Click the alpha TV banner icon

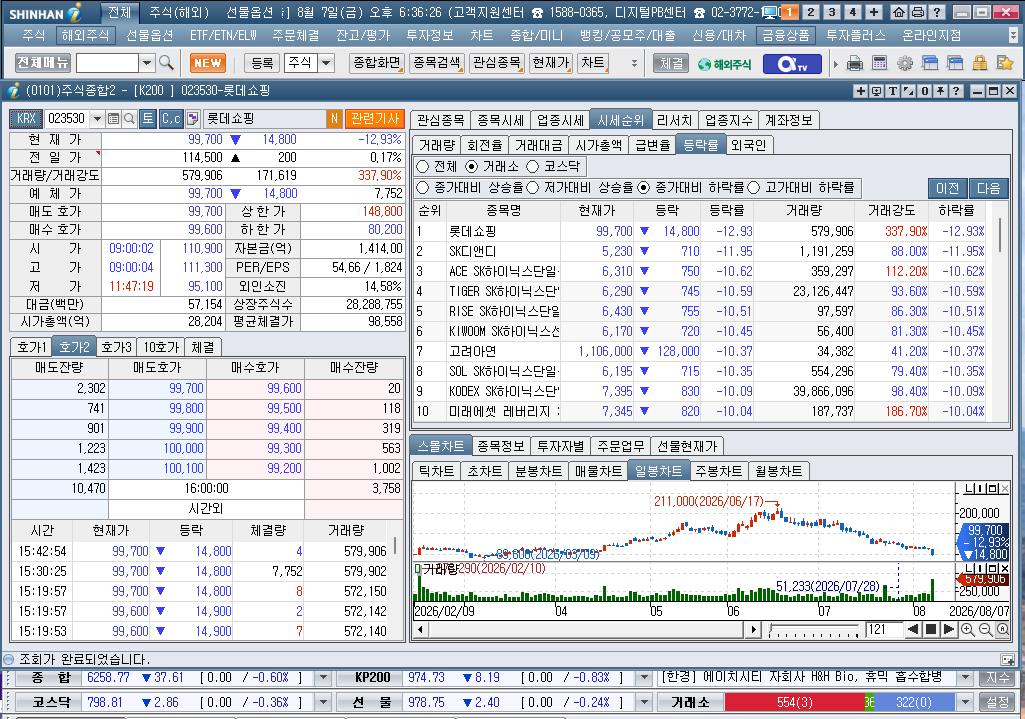click(x=794, y=63)
